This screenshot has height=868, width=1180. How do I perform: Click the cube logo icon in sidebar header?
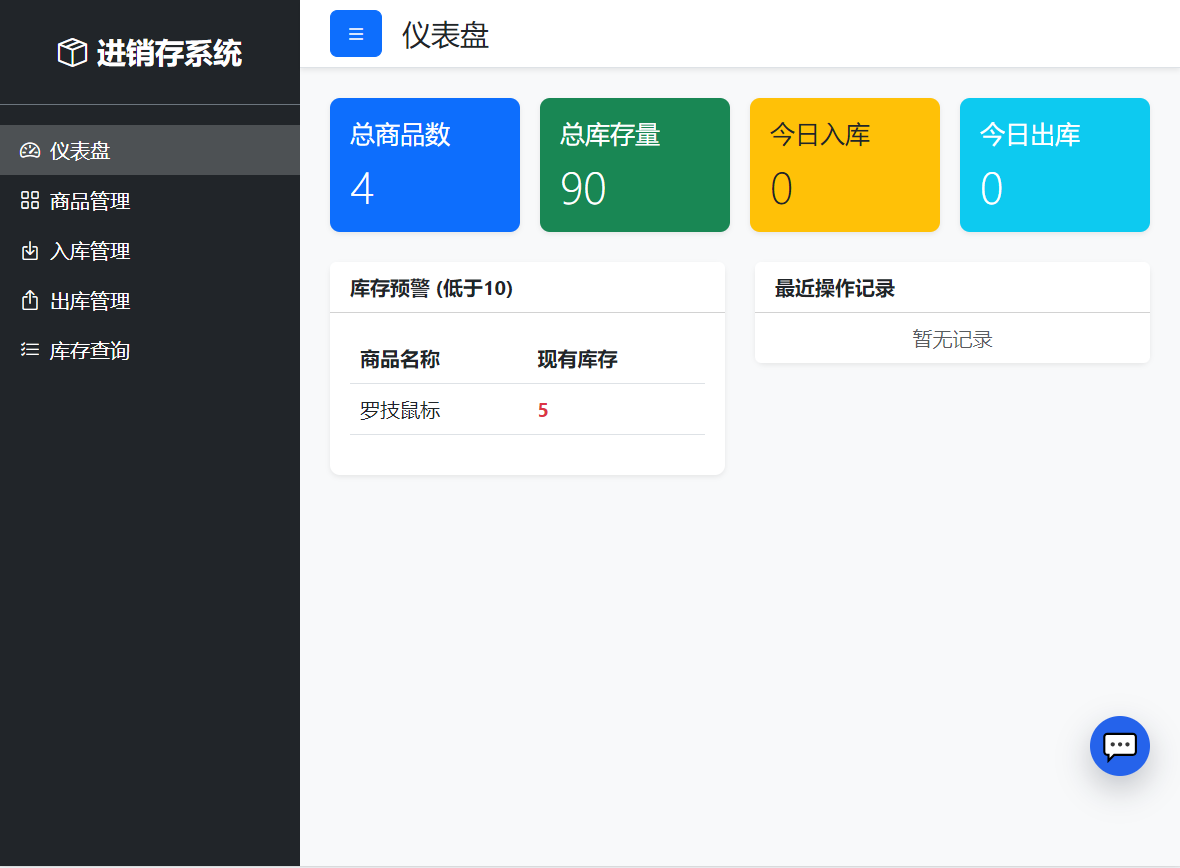coord(71,52)
